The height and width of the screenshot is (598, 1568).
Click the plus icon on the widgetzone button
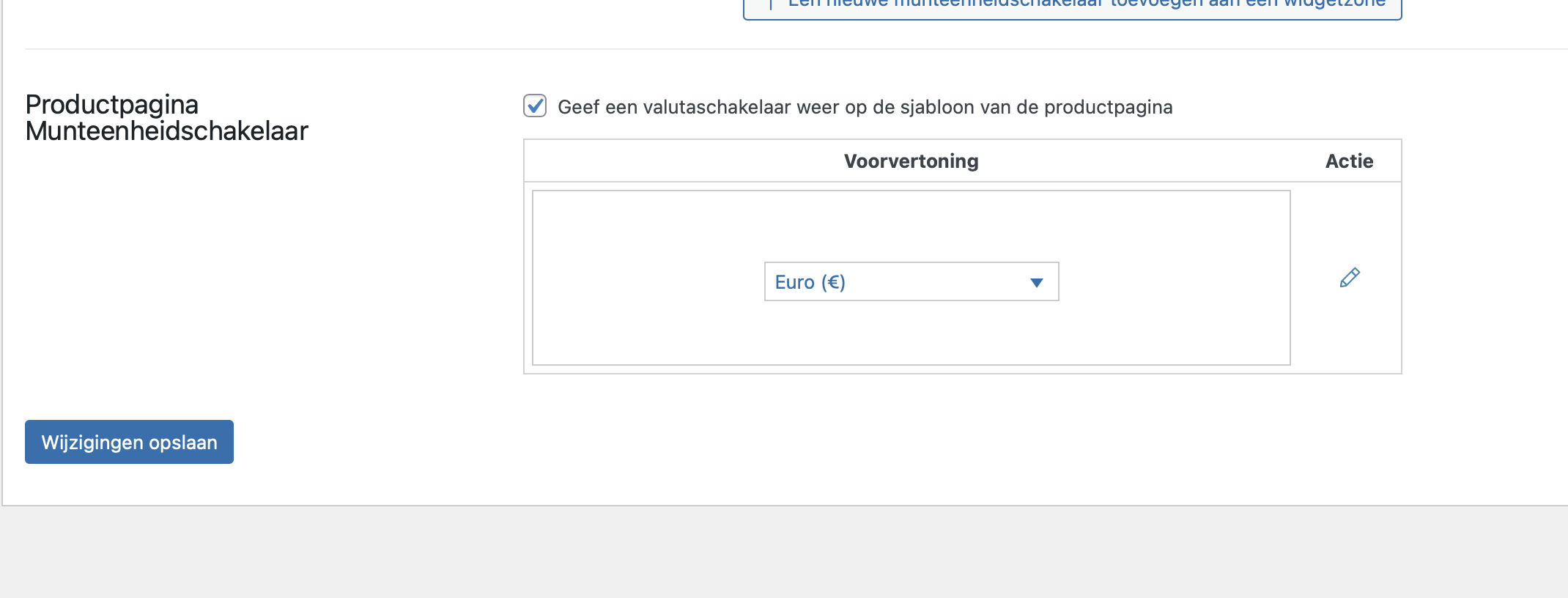pyautogui.click(x=771, y=4)
